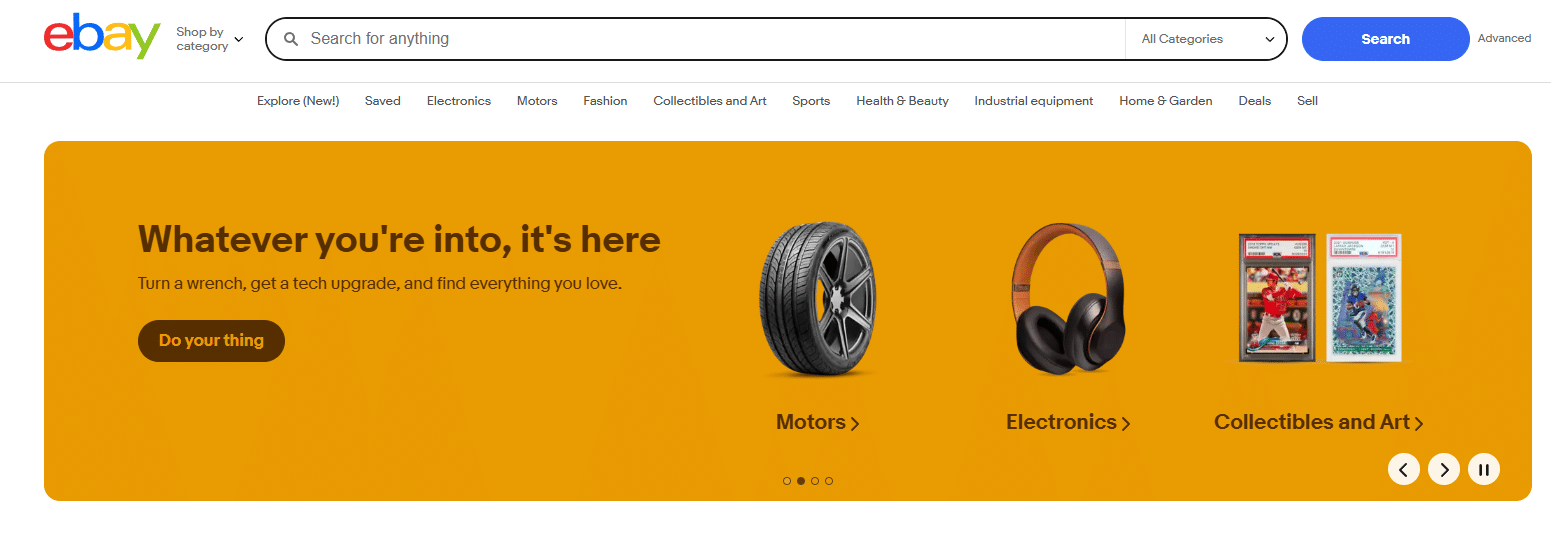Click the eBay logo
1551x536 pixels.
pyautogui.click(x=102, y=38)
